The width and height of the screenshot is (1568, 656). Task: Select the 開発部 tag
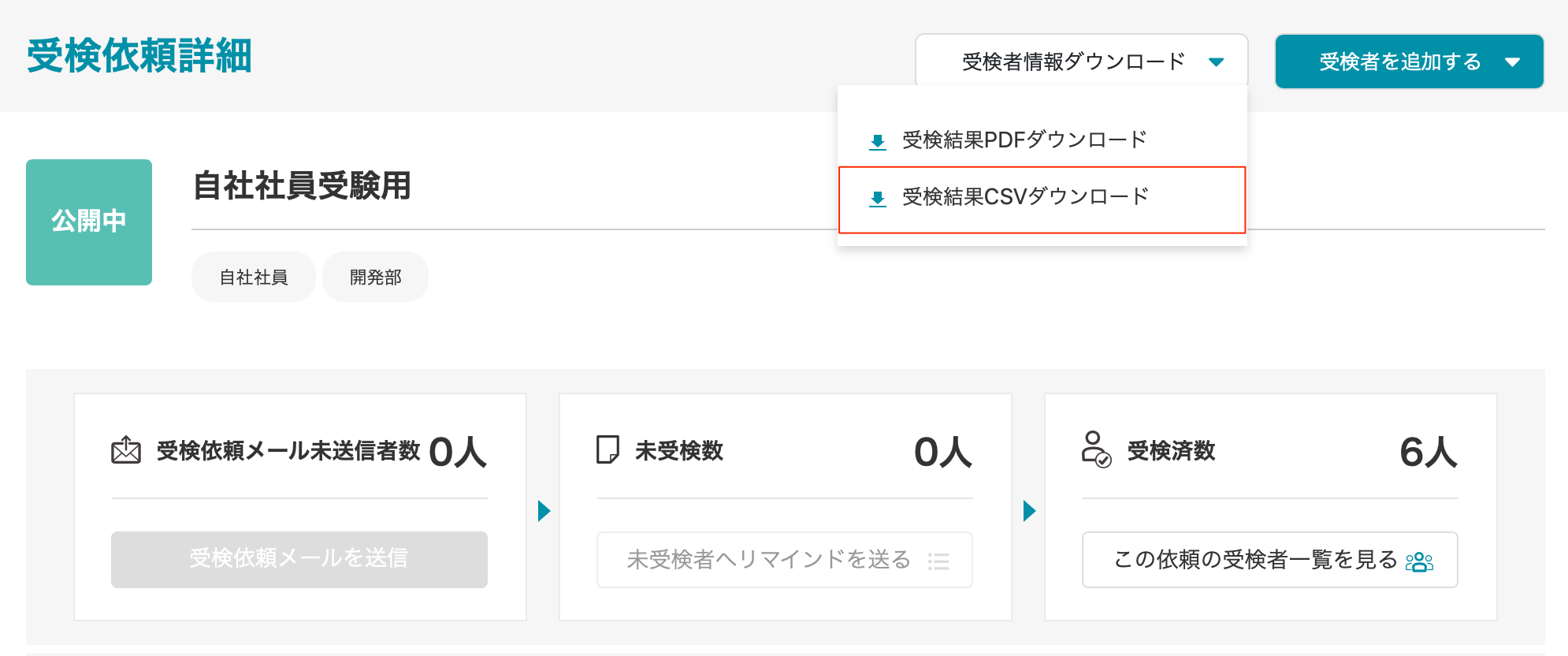[x=375, y=276]
